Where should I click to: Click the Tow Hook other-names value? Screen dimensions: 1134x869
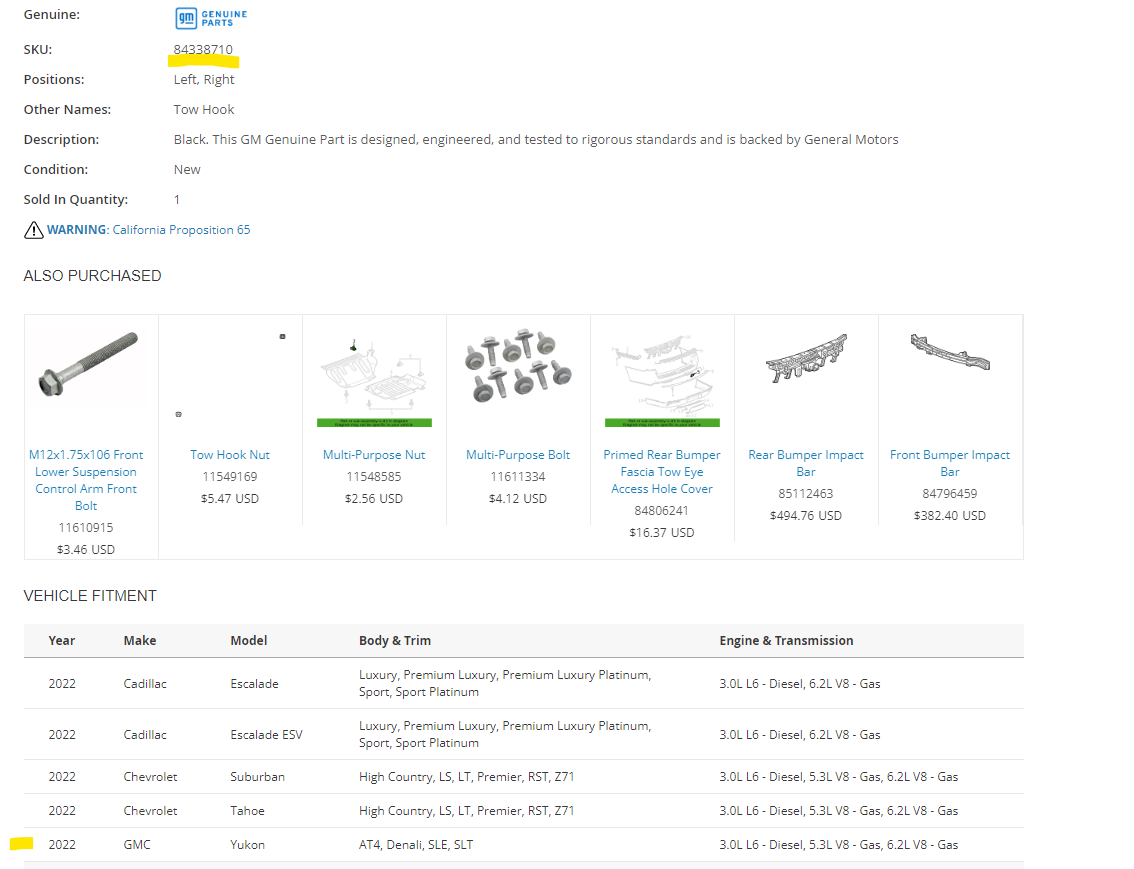[x=204, y=109]
